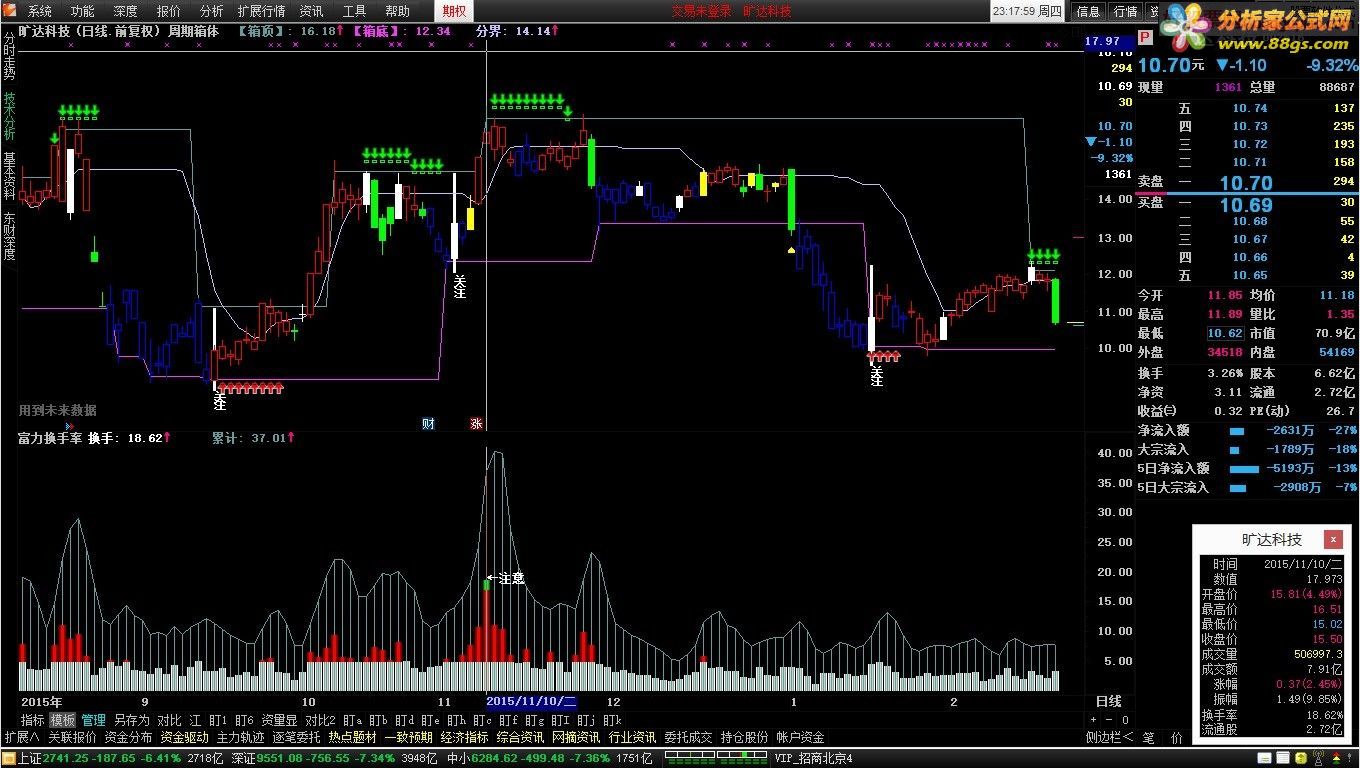
Task: Select the 对比2 template
Action: pos(319,720)
